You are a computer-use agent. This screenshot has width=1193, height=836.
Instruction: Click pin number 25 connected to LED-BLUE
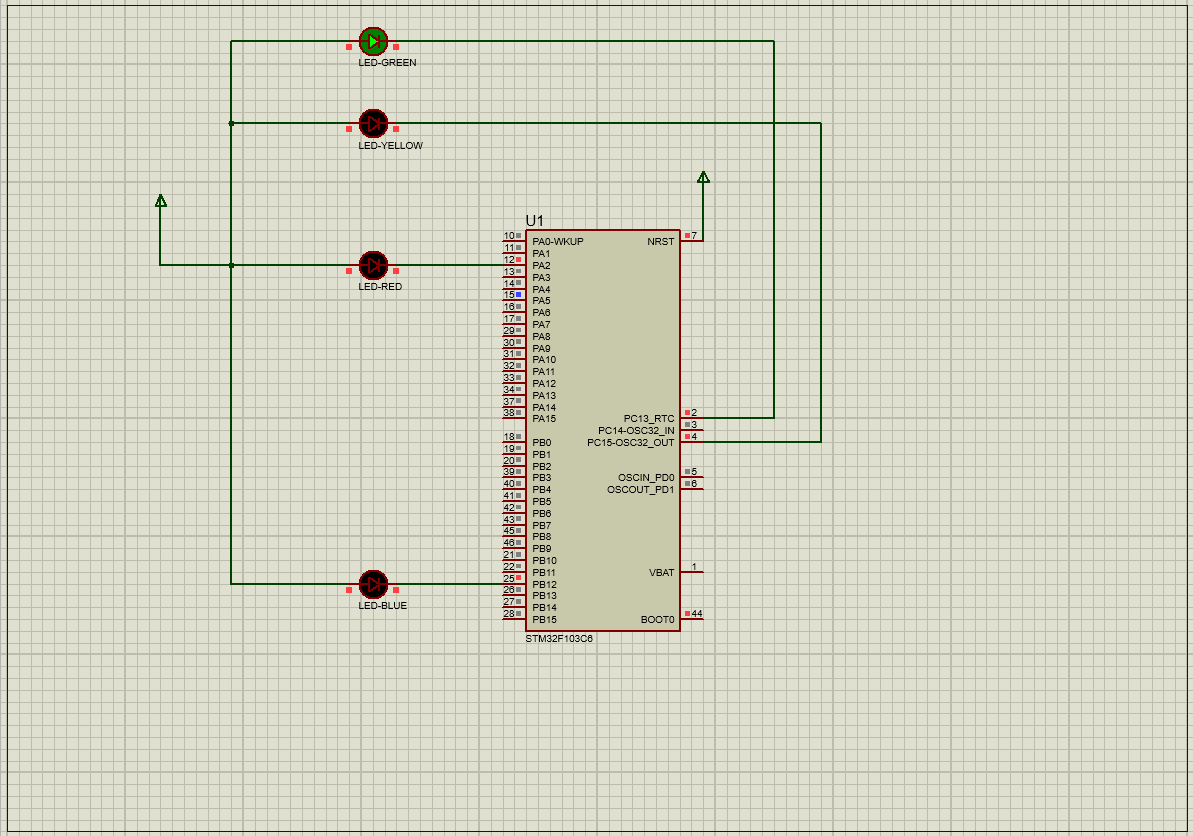[x=509, y=579]
